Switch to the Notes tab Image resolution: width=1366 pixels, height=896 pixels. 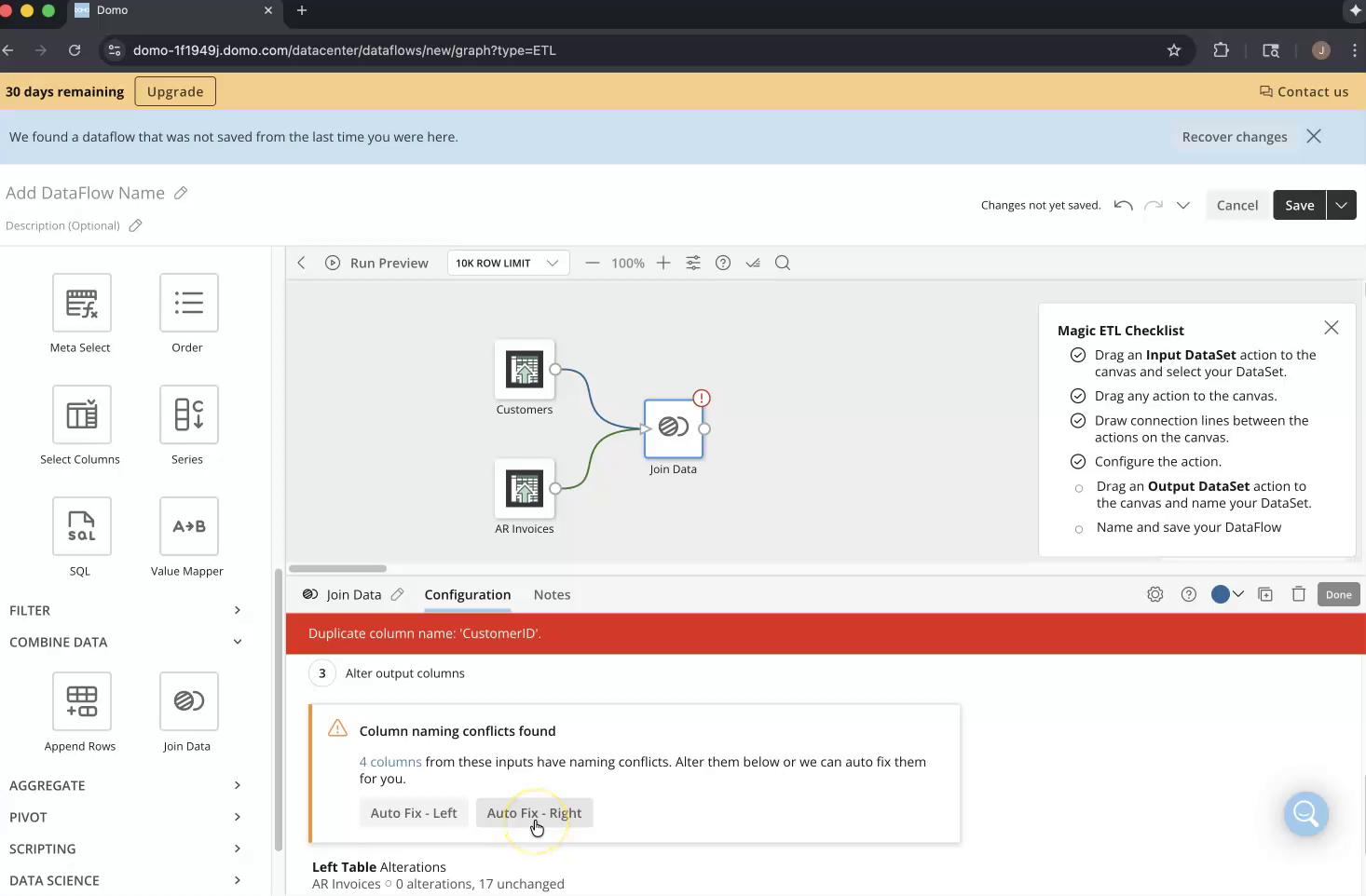pyautogui.click(x=552, y=594)
